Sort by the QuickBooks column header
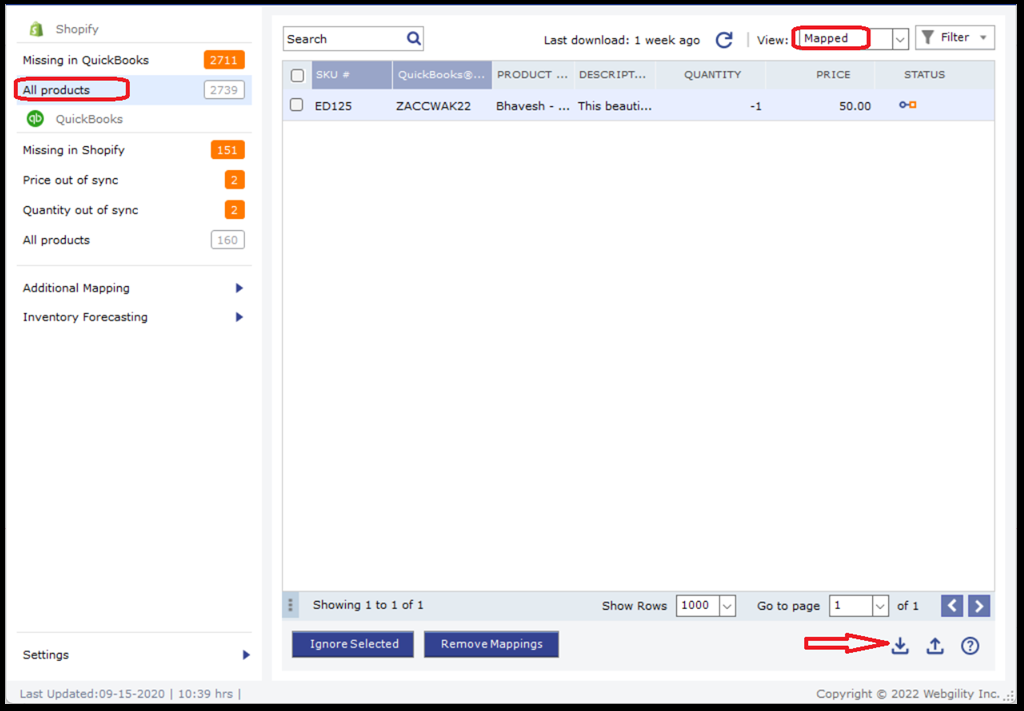Image resolution: width=1024 pixels, height=711 pixels. [x=442, y=75]
